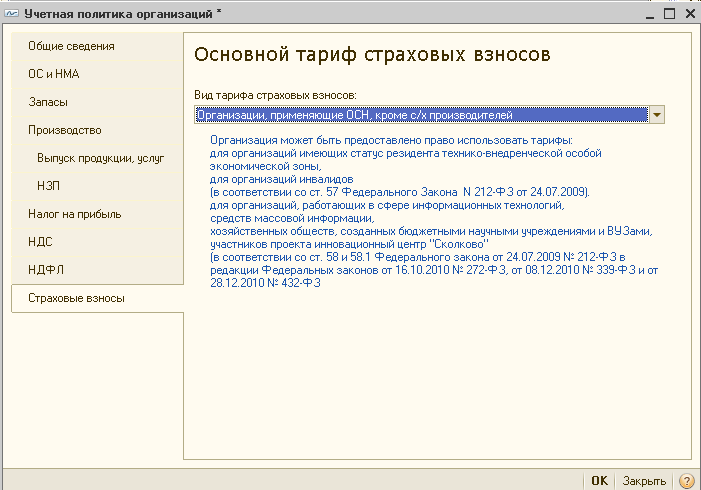Screen dimensions: 701x490
Task: Click the Основной тариф страховых взносов heading
Action: click(372, 55)
